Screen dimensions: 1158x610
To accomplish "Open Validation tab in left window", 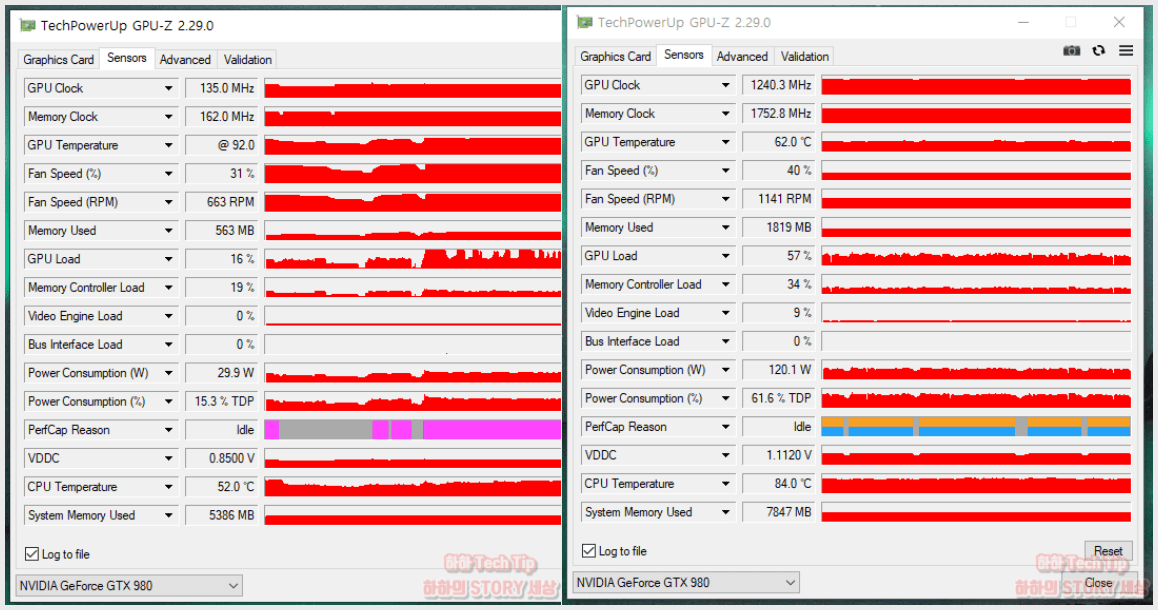I will coord(247,60).
